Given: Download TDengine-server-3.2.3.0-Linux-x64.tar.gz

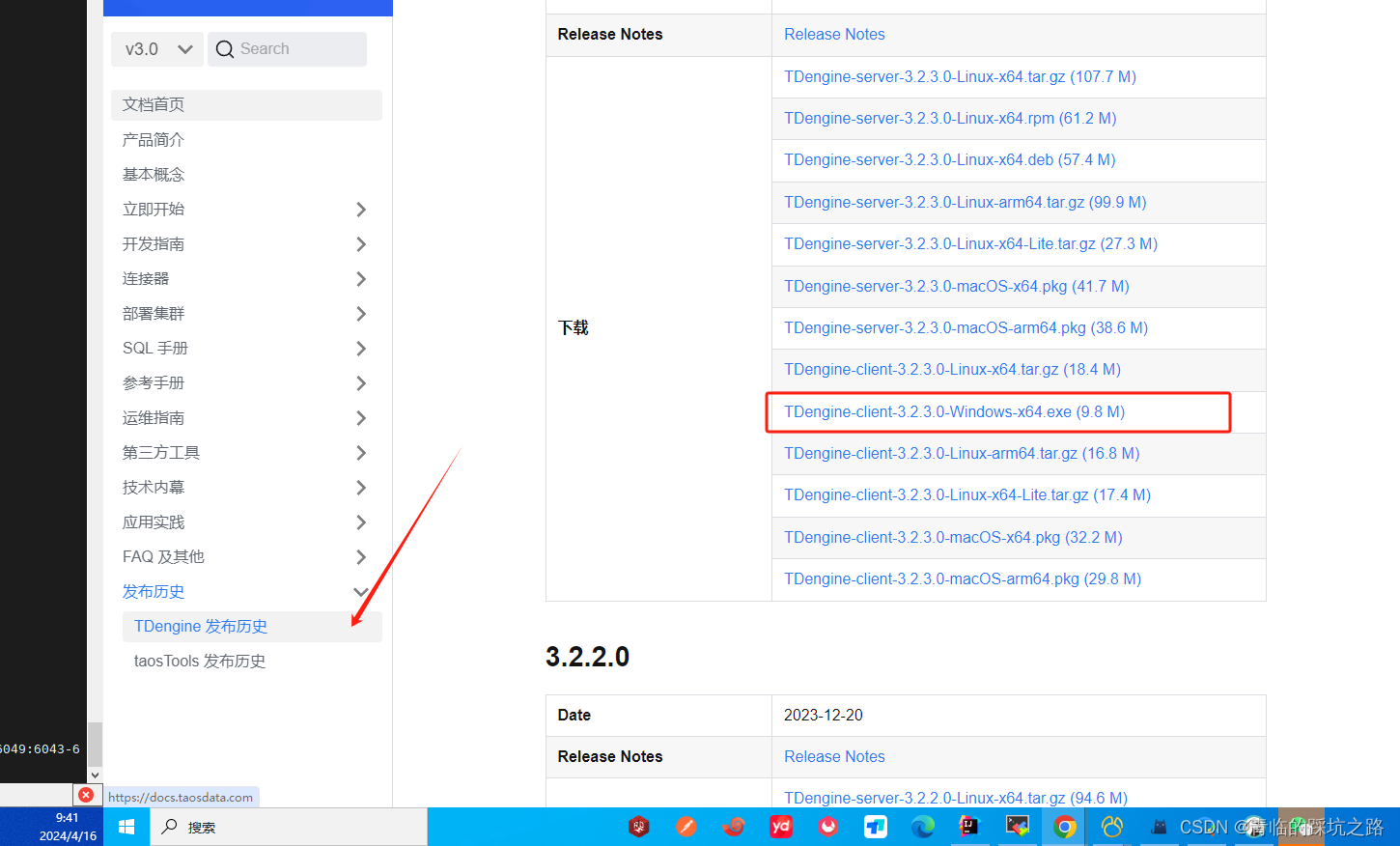Looking at the screenshot, I should coord(960,77).
